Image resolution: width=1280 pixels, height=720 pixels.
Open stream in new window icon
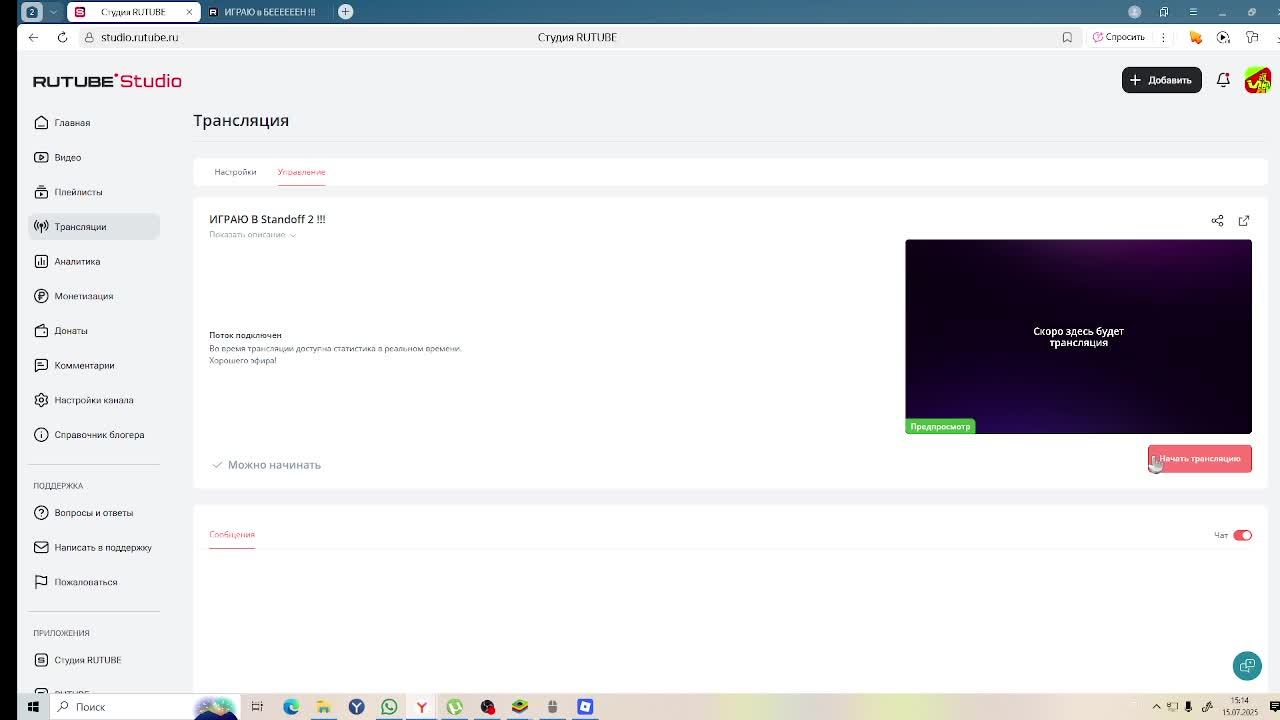tap(1244, 220)
